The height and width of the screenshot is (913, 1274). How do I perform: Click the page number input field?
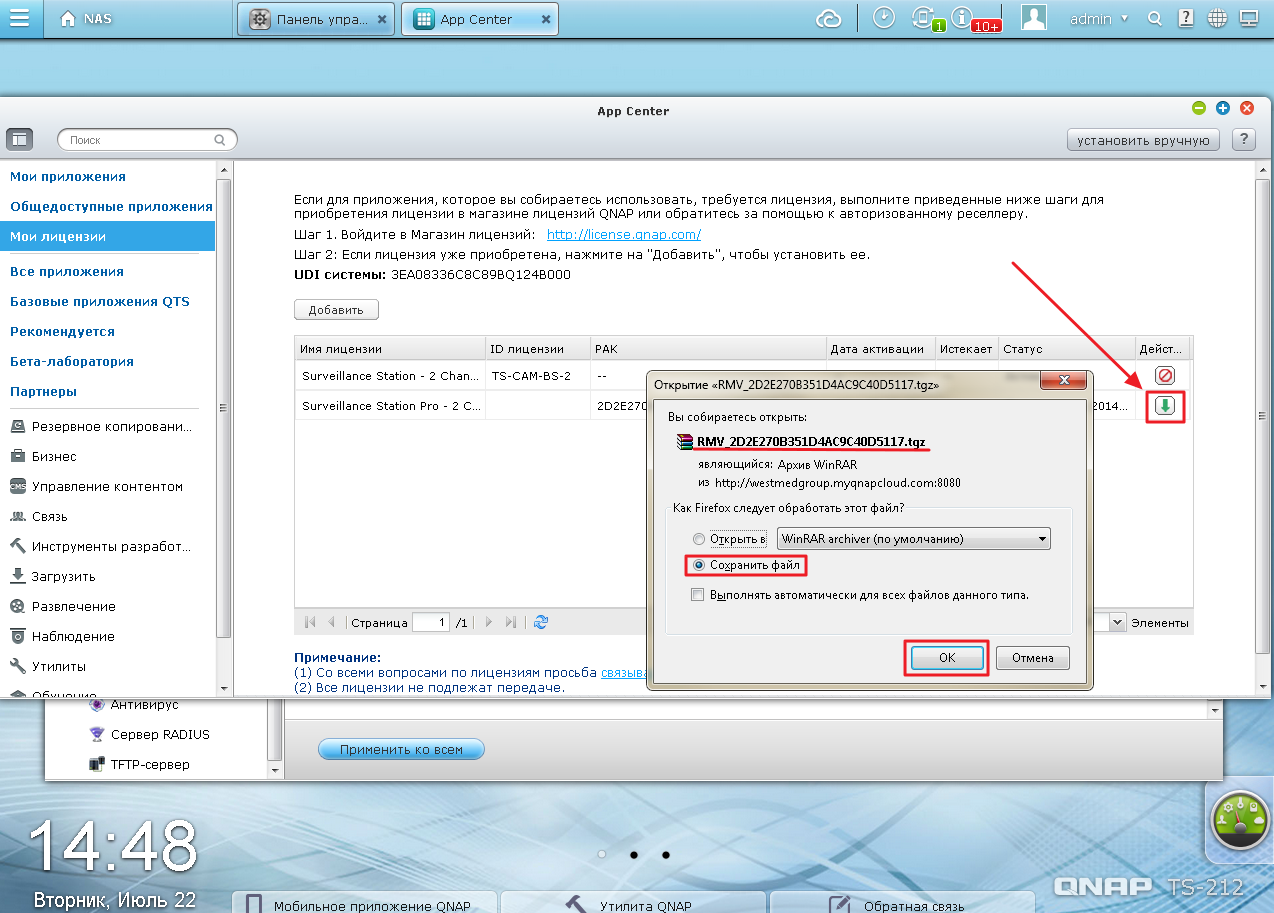click(431, 622)
